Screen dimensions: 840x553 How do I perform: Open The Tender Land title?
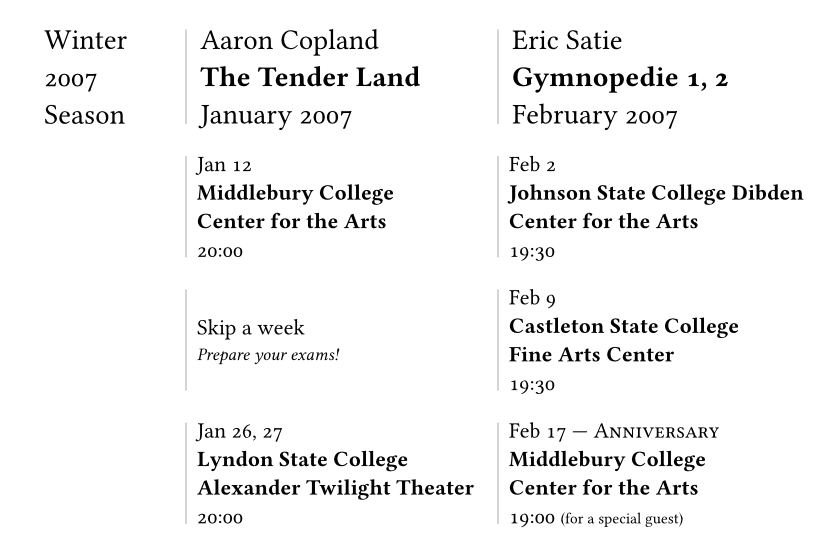click(310, 78)
